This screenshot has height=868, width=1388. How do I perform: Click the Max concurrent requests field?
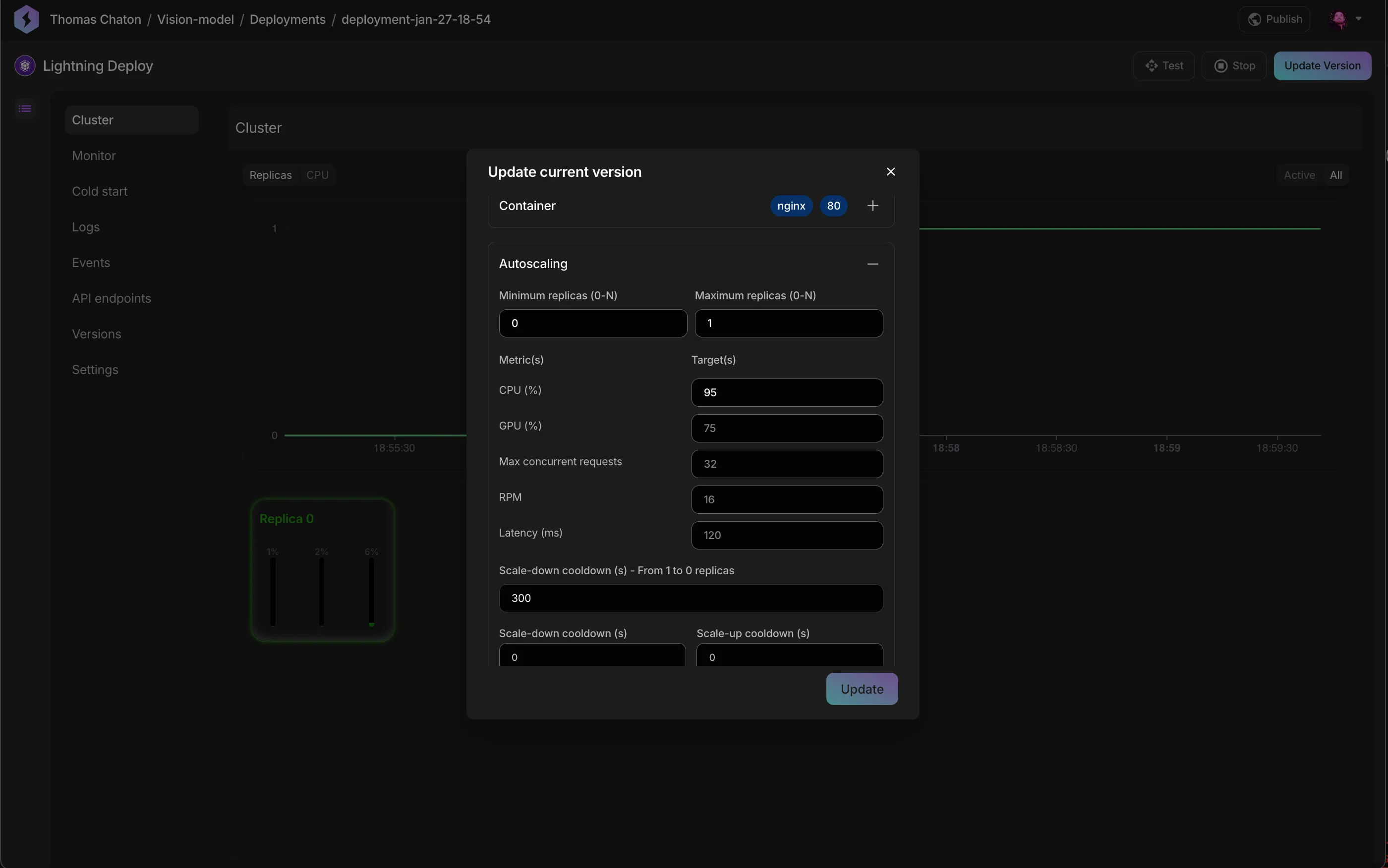tap(787, 464)
